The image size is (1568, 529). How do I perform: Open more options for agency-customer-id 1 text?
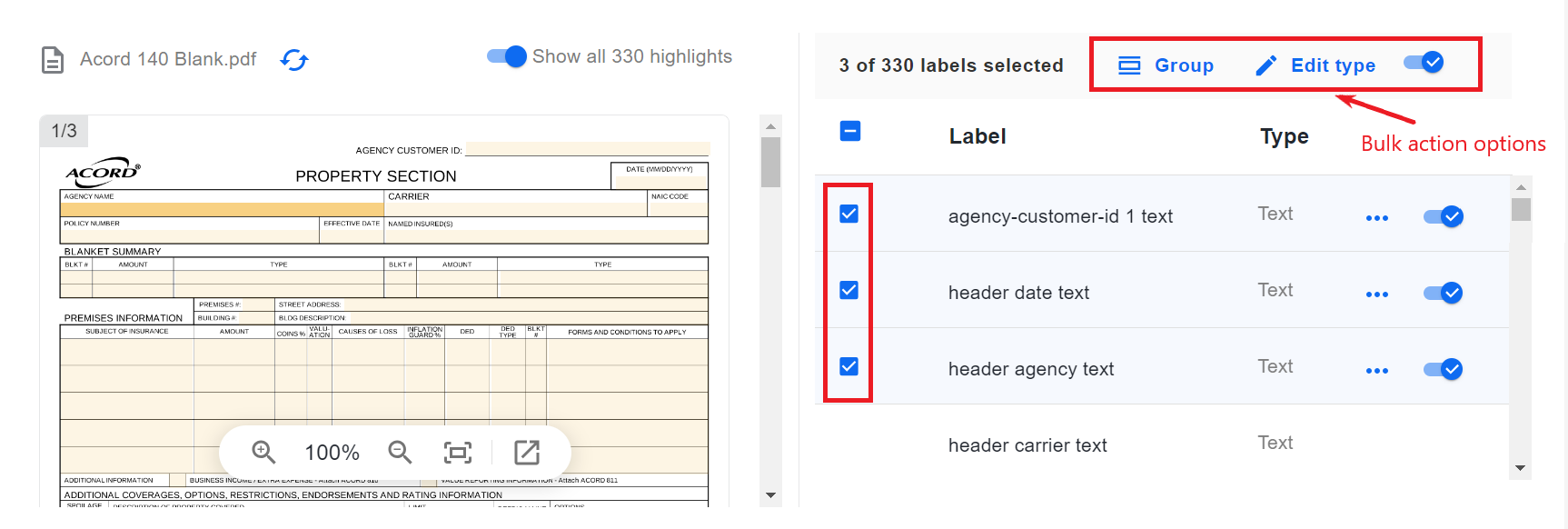pyautogui.click(x=1377, y=218)
